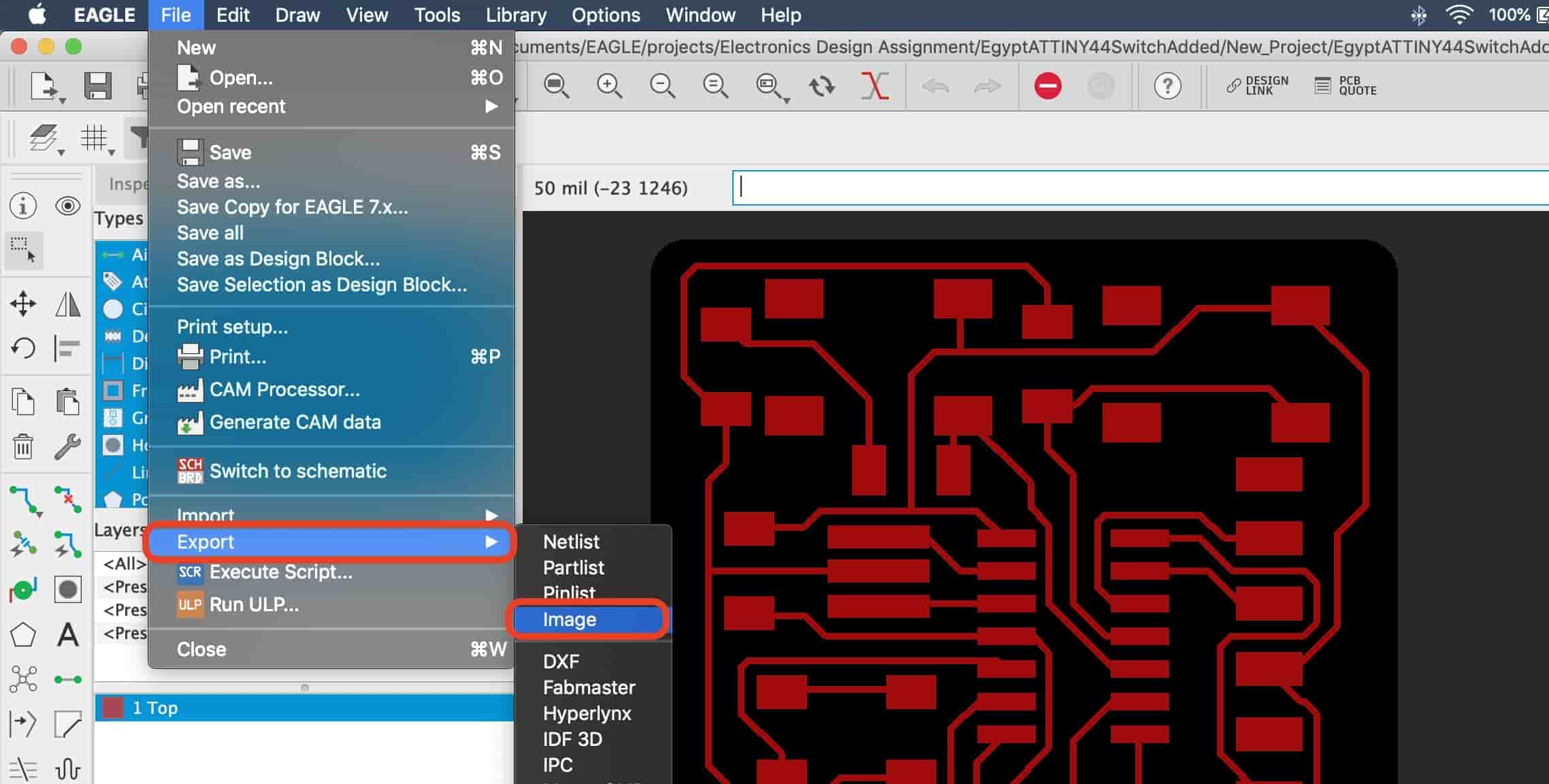Select Save as... menu entry
This screenshot has width=1549, height=784.
click(x=218, y=181)
